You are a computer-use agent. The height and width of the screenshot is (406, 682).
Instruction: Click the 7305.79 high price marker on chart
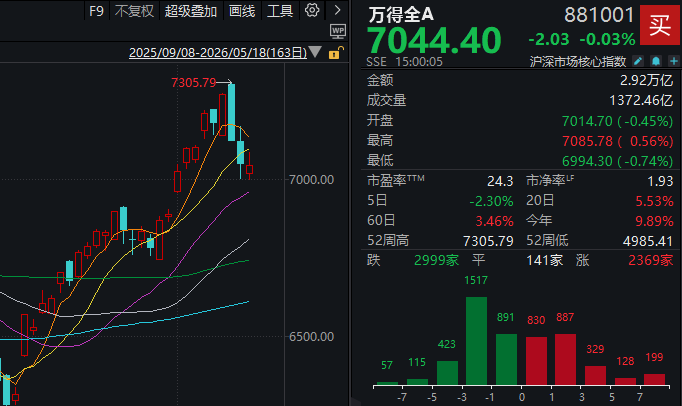tap(194, 82)
